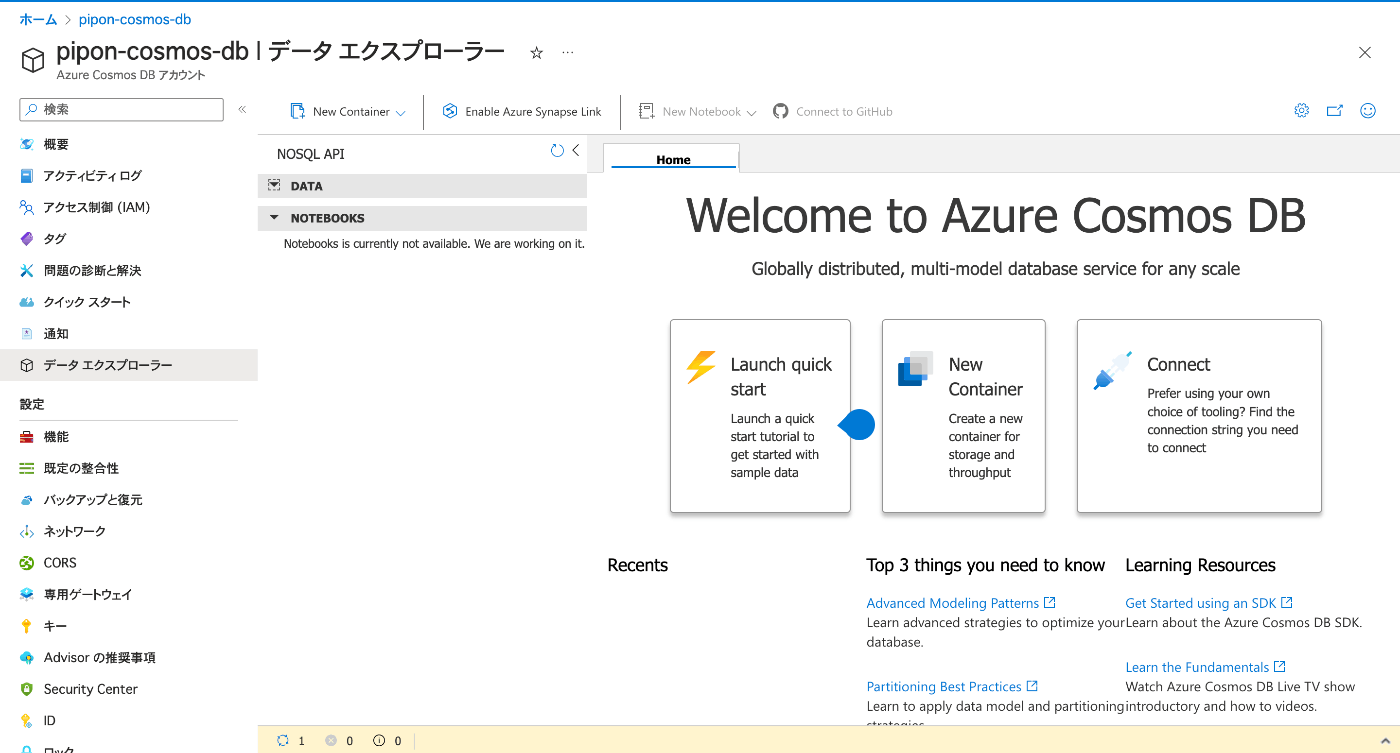
Task: Open Data Explorer in full screen icon
Action: coord(1335,111)
